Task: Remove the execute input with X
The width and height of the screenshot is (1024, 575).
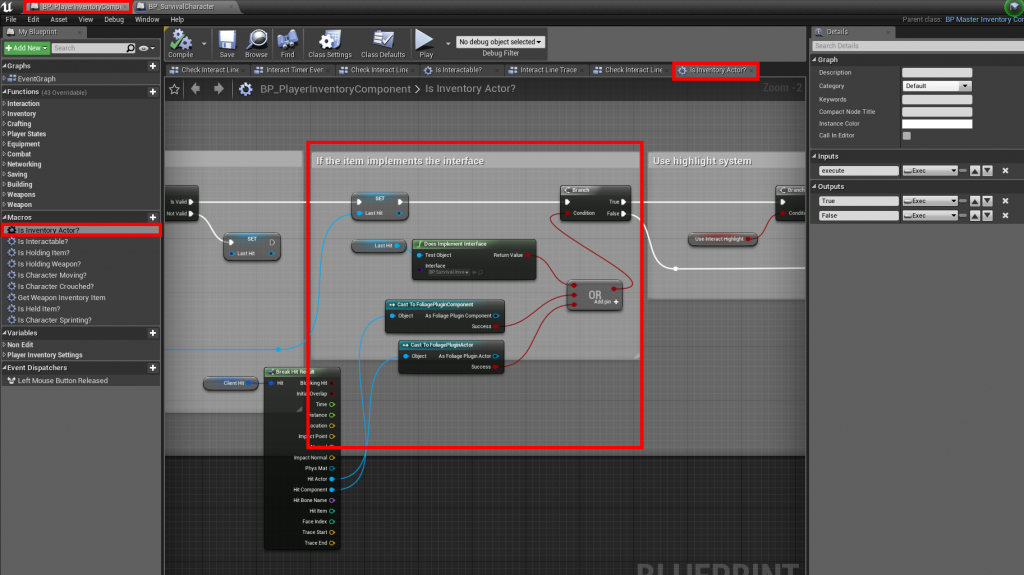Action: click(x=1005, y=171)
